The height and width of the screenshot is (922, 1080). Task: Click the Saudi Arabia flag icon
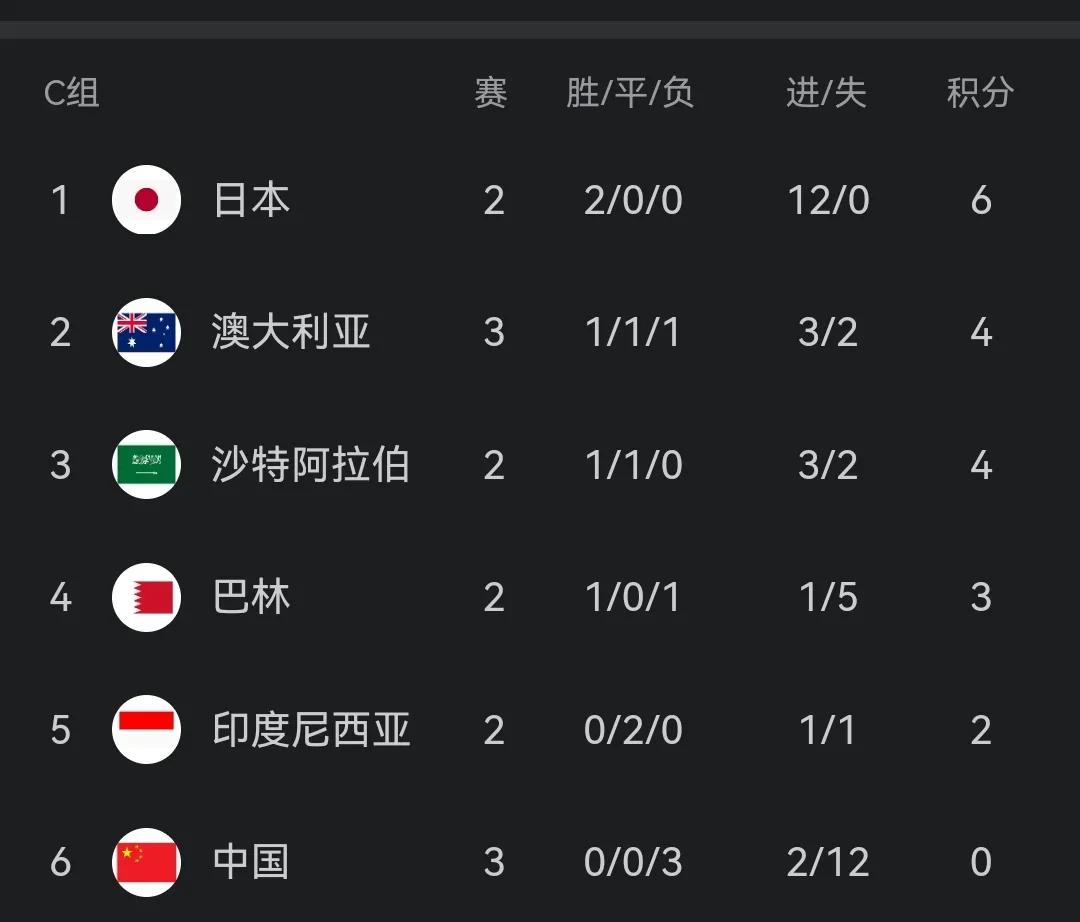coord(146,464)
